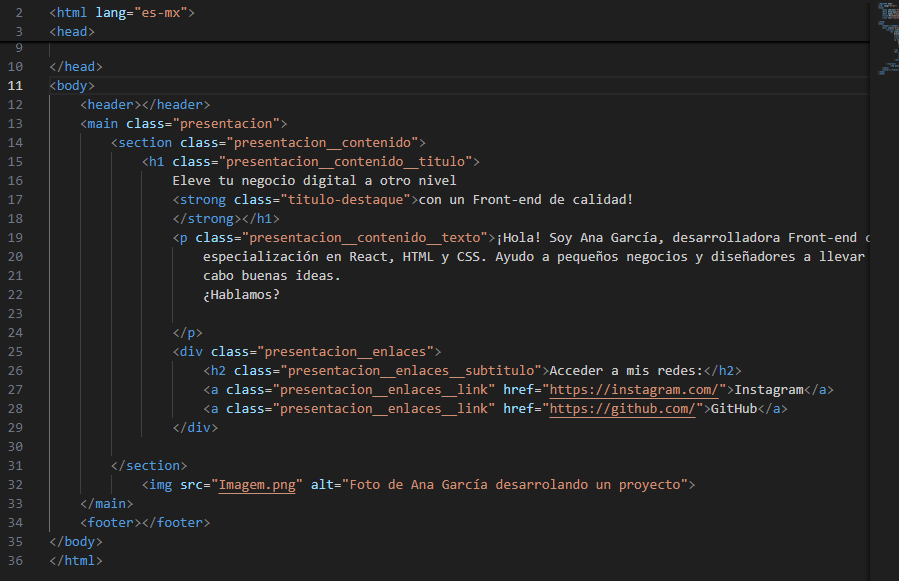
Task: Click the closing </p> tag
Action: click(187, 333)
